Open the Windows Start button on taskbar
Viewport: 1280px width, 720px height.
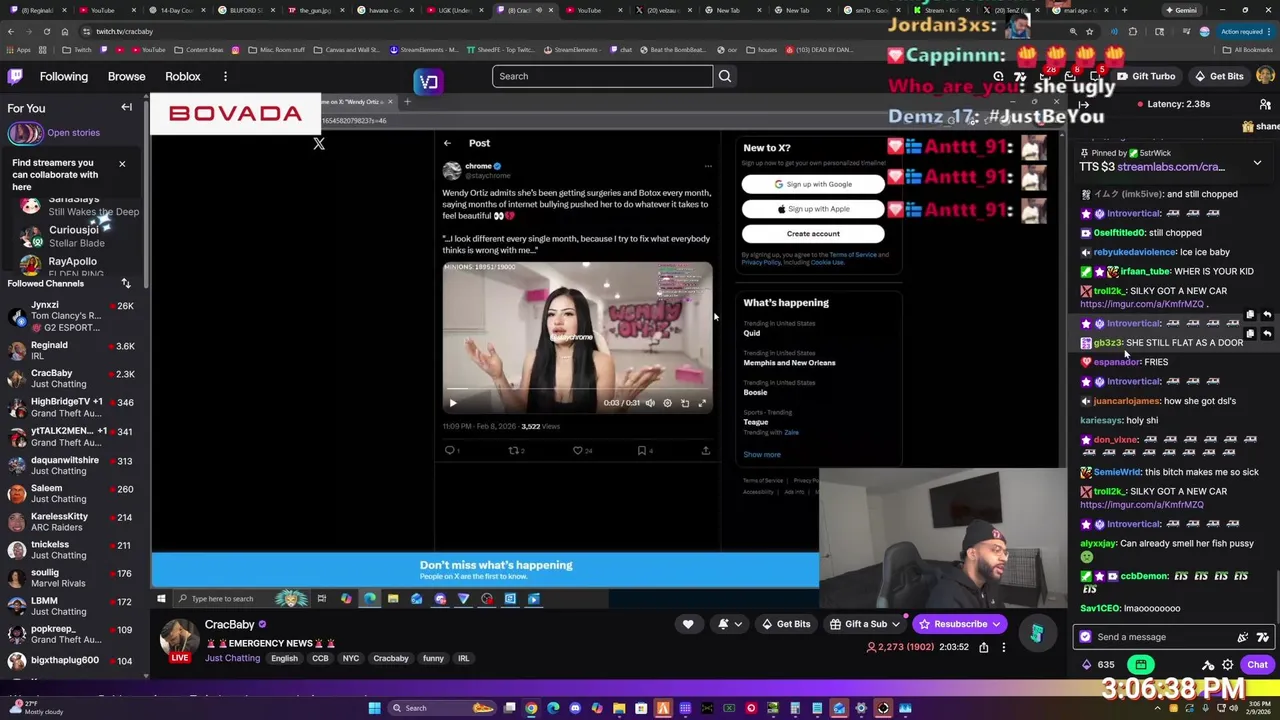pos(374,708)
